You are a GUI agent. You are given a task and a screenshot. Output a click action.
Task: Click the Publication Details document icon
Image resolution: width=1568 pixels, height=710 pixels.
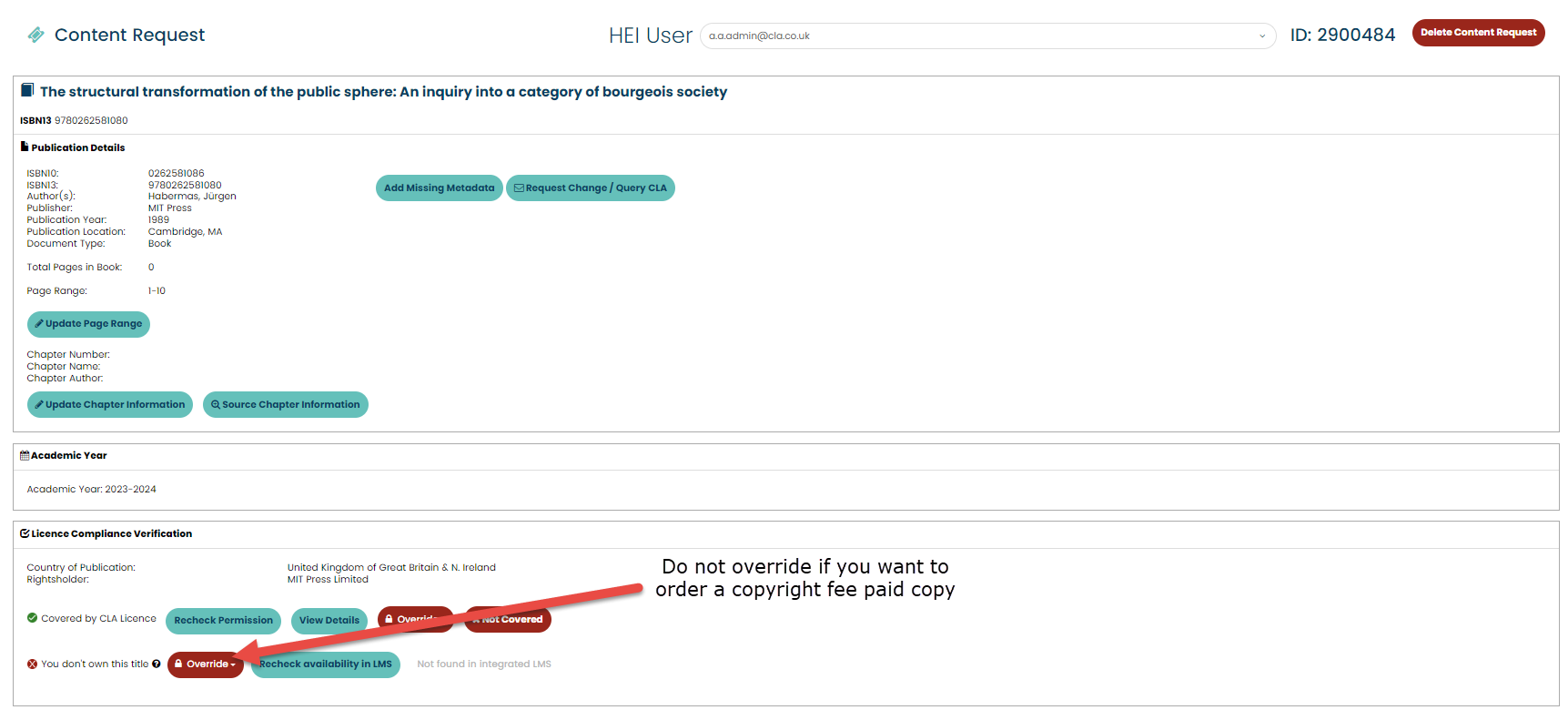pyautogui.click(x=25, y=147)
